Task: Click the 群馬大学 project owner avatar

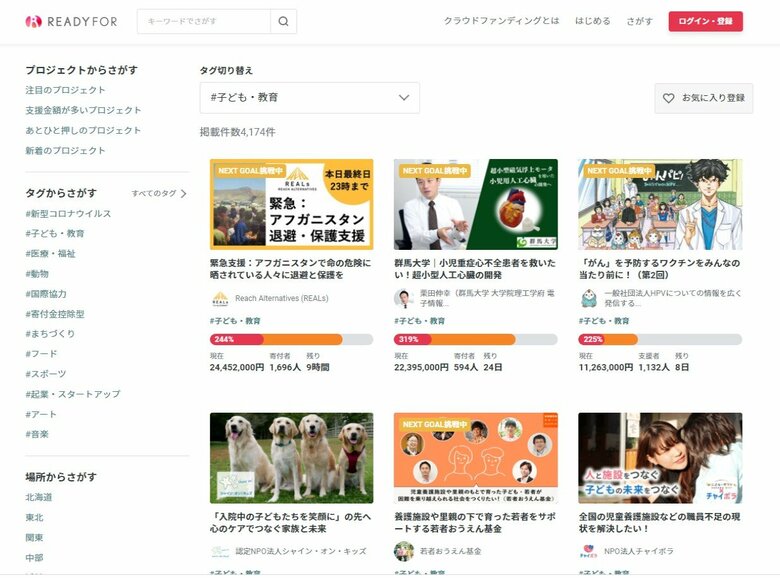Action: click(x=403, y=298)
